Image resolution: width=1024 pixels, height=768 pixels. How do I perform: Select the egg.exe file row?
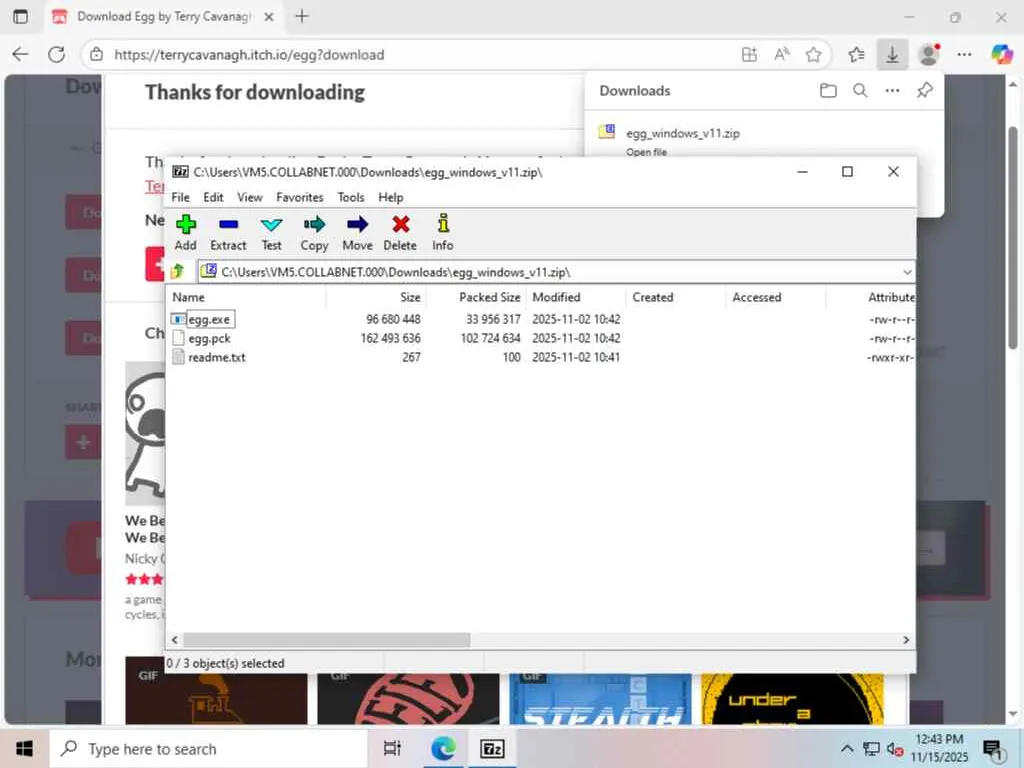(x=539, y=319)
